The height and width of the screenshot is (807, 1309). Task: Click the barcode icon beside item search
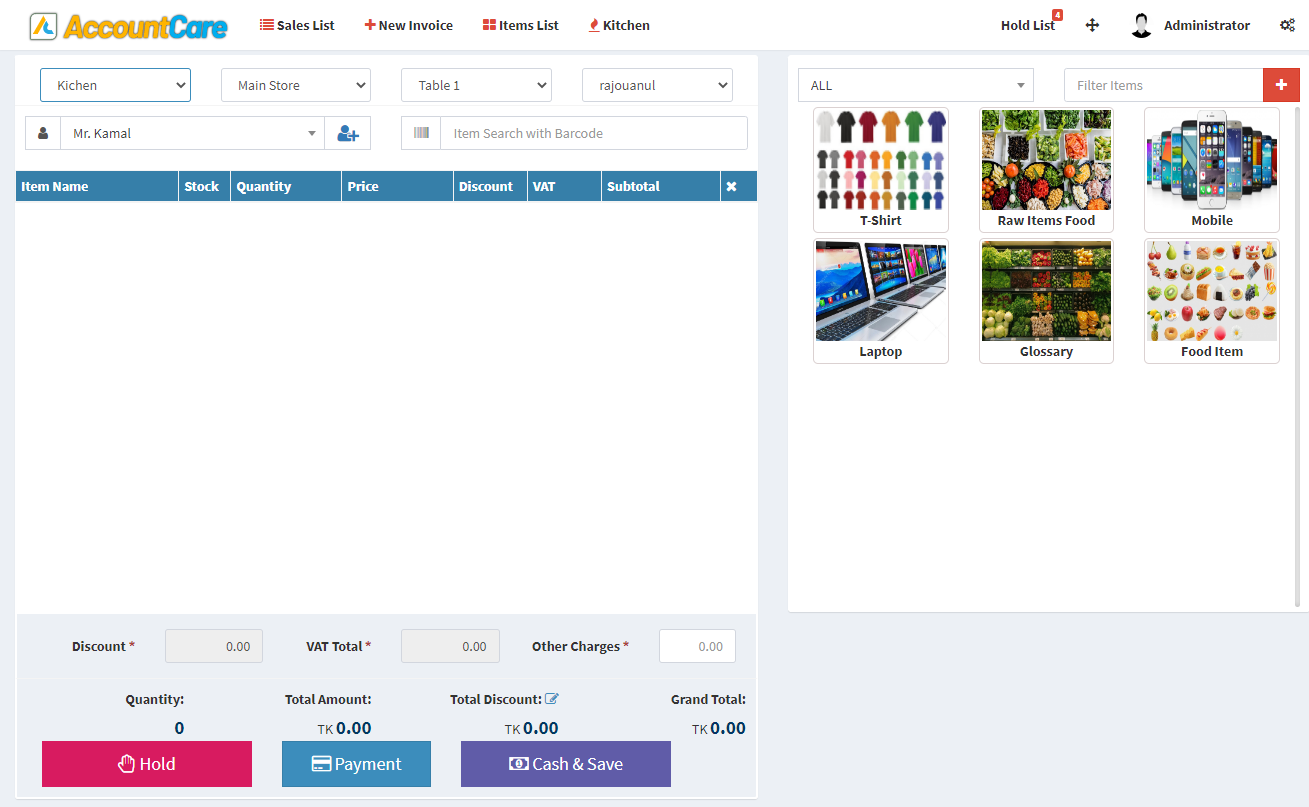click(x=420, y=132)
